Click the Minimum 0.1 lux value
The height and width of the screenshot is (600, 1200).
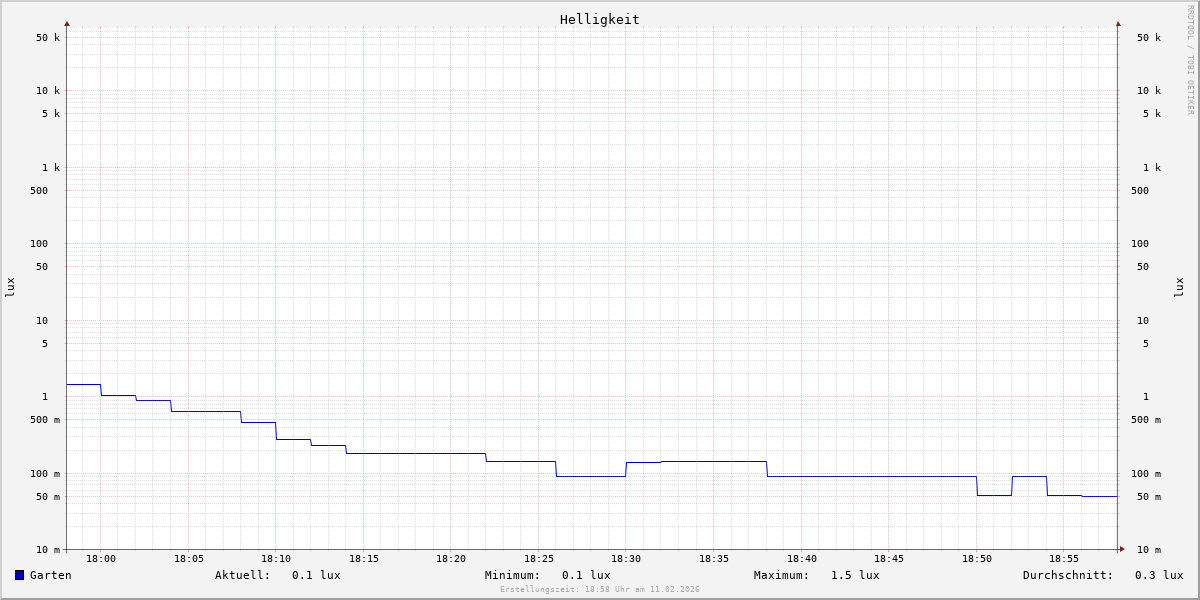(586, 575)
